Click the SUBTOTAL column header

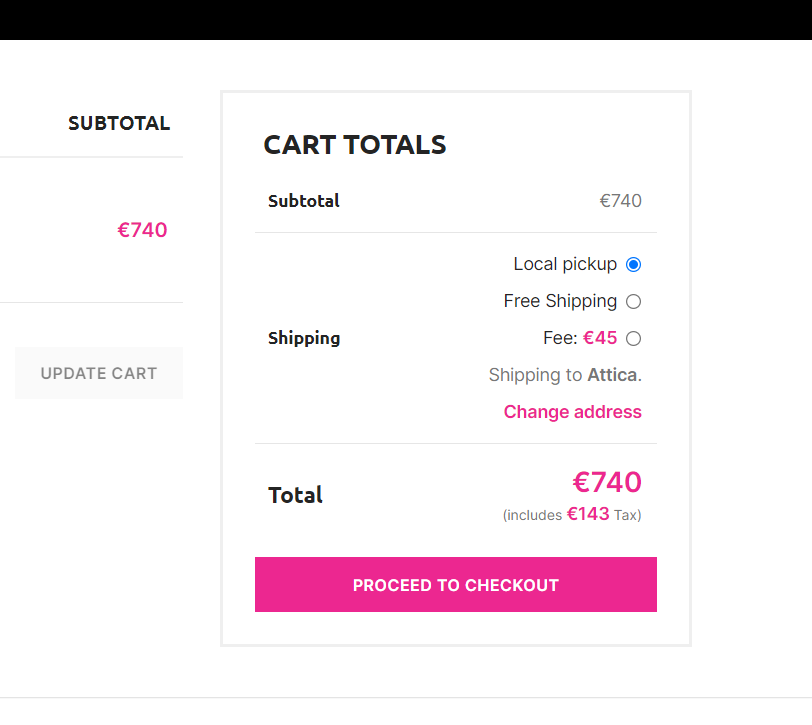(119, 124)
